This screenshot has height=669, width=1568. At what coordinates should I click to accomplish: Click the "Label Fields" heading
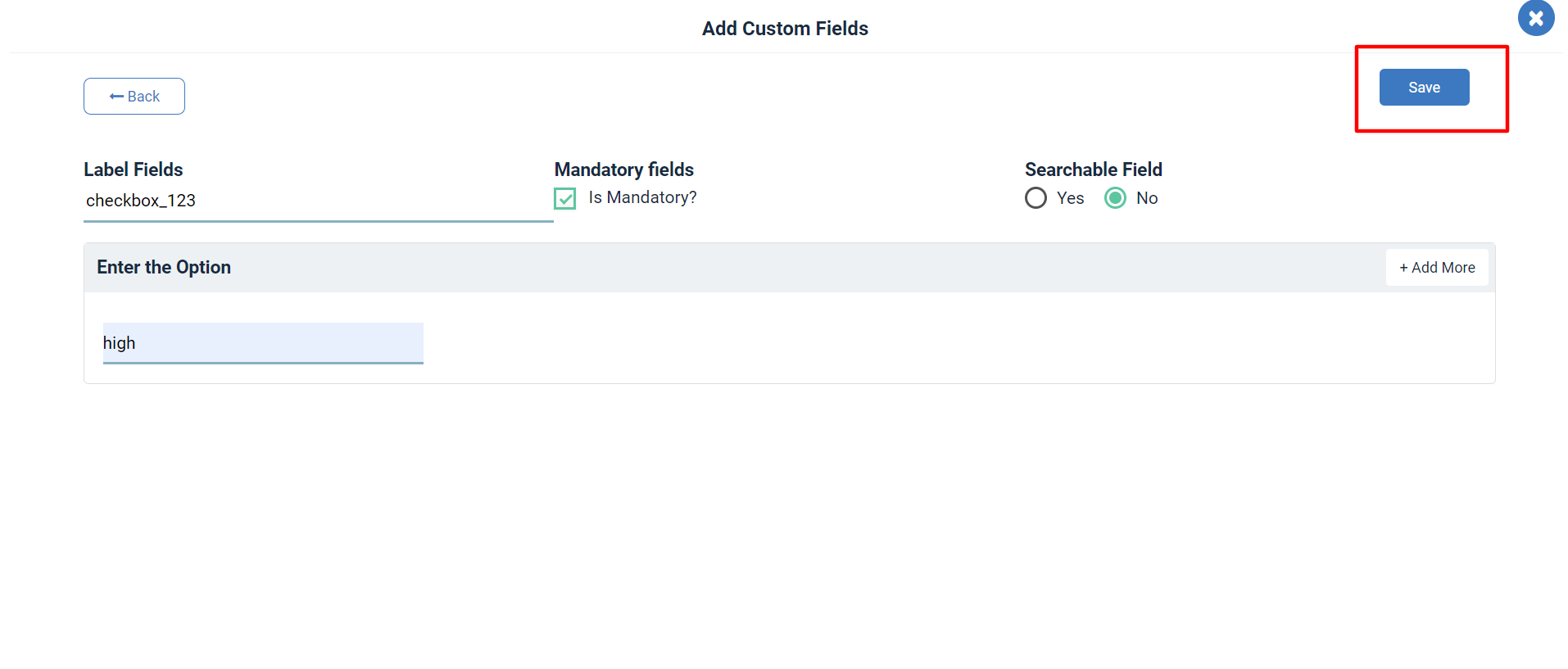[134, 170]
